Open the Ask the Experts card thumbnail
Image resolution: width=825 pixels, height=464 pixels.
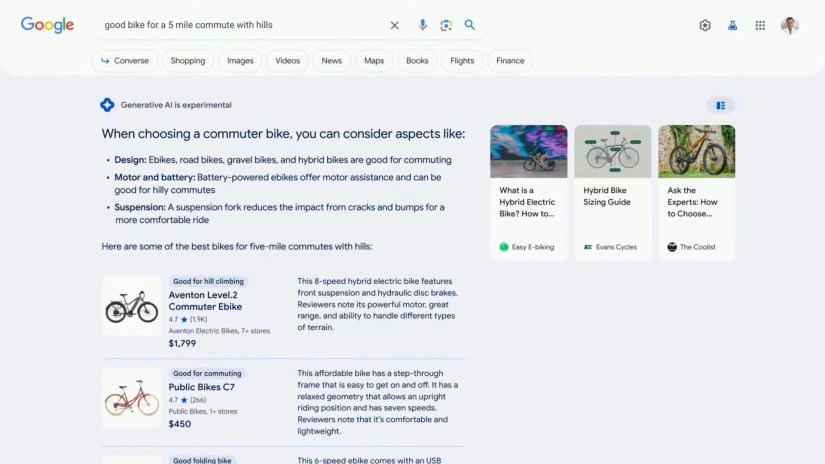tap(697, 152)
